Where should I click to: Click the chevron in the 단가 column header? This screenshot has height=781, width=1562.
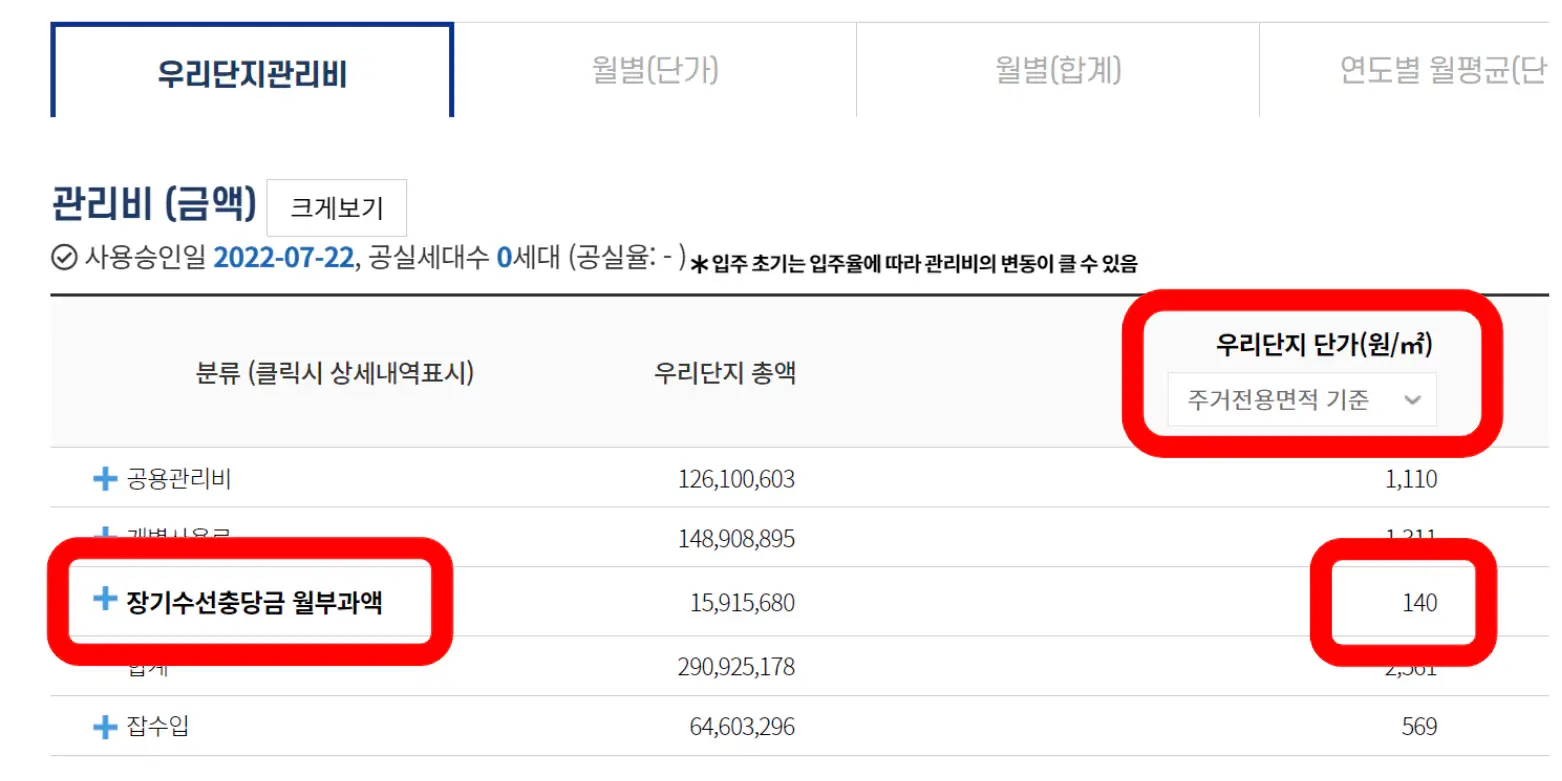coord(1413,400)
